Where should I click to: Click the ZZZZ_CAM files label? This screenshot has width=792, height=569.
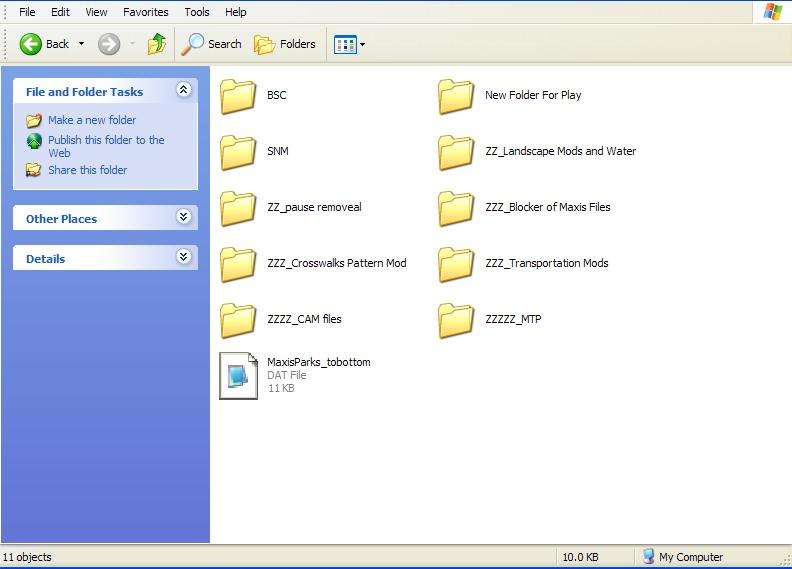tap(304, 319)
